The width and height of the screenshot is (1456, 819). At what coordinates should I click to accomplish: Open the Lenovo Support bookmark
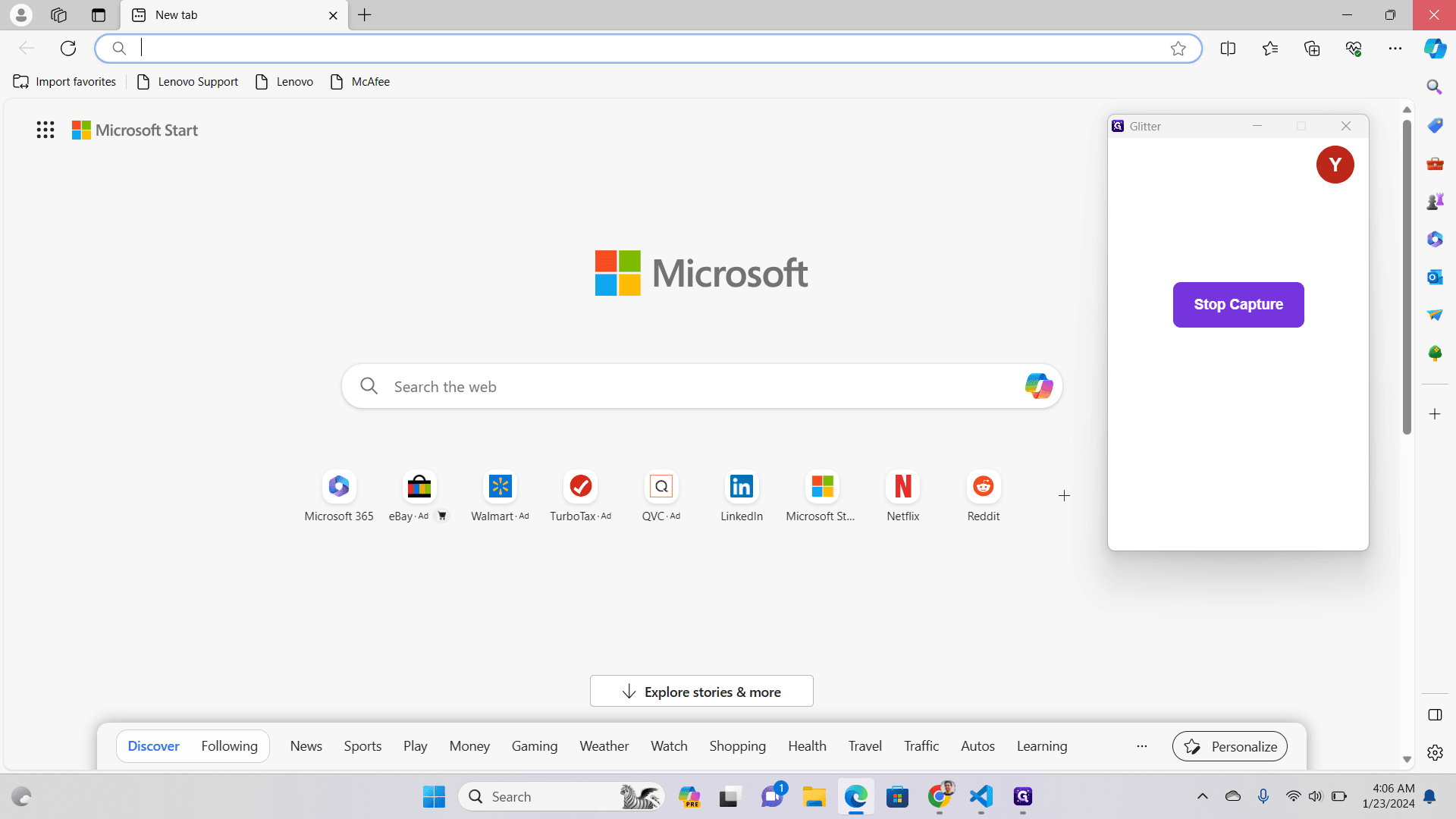187,82
